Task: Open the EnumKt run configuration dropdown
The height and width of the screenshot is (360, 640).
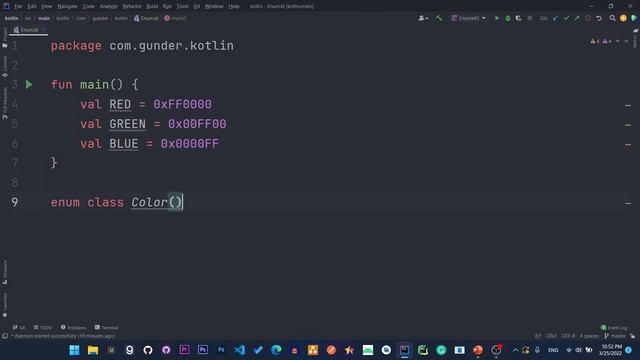Action: click(469, 18)
